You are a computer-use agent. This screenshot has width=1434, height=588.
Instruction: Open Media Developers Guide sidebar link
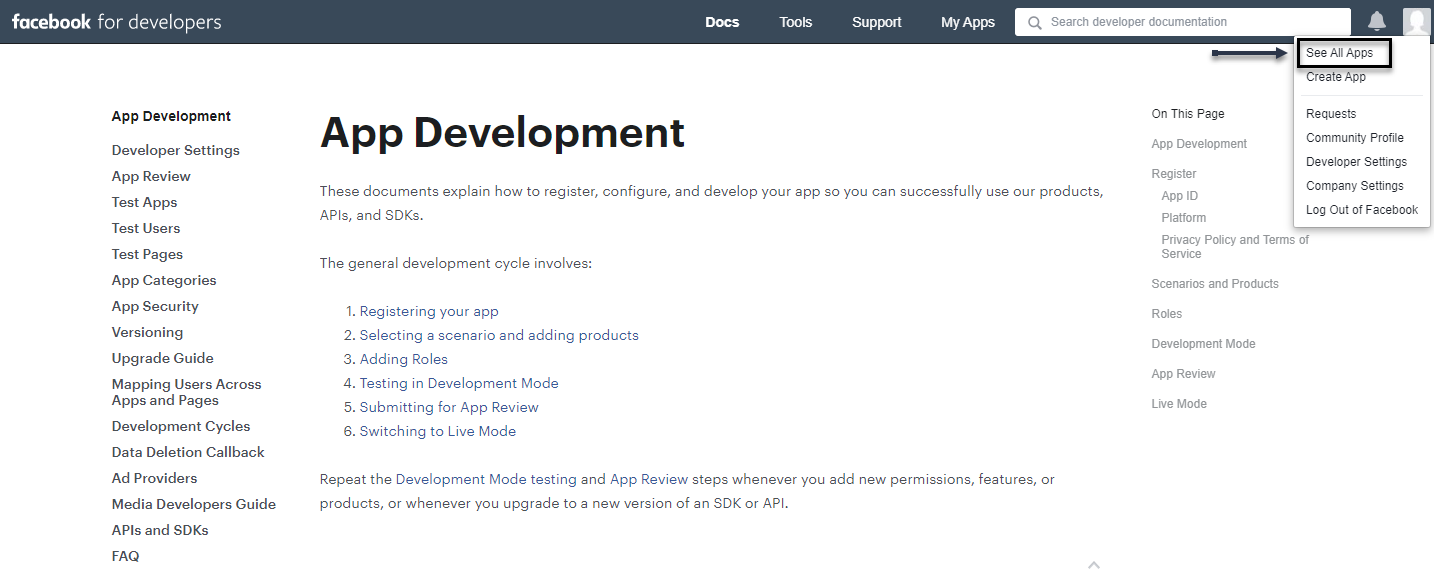pyautogui.click(x=194, y=504)
